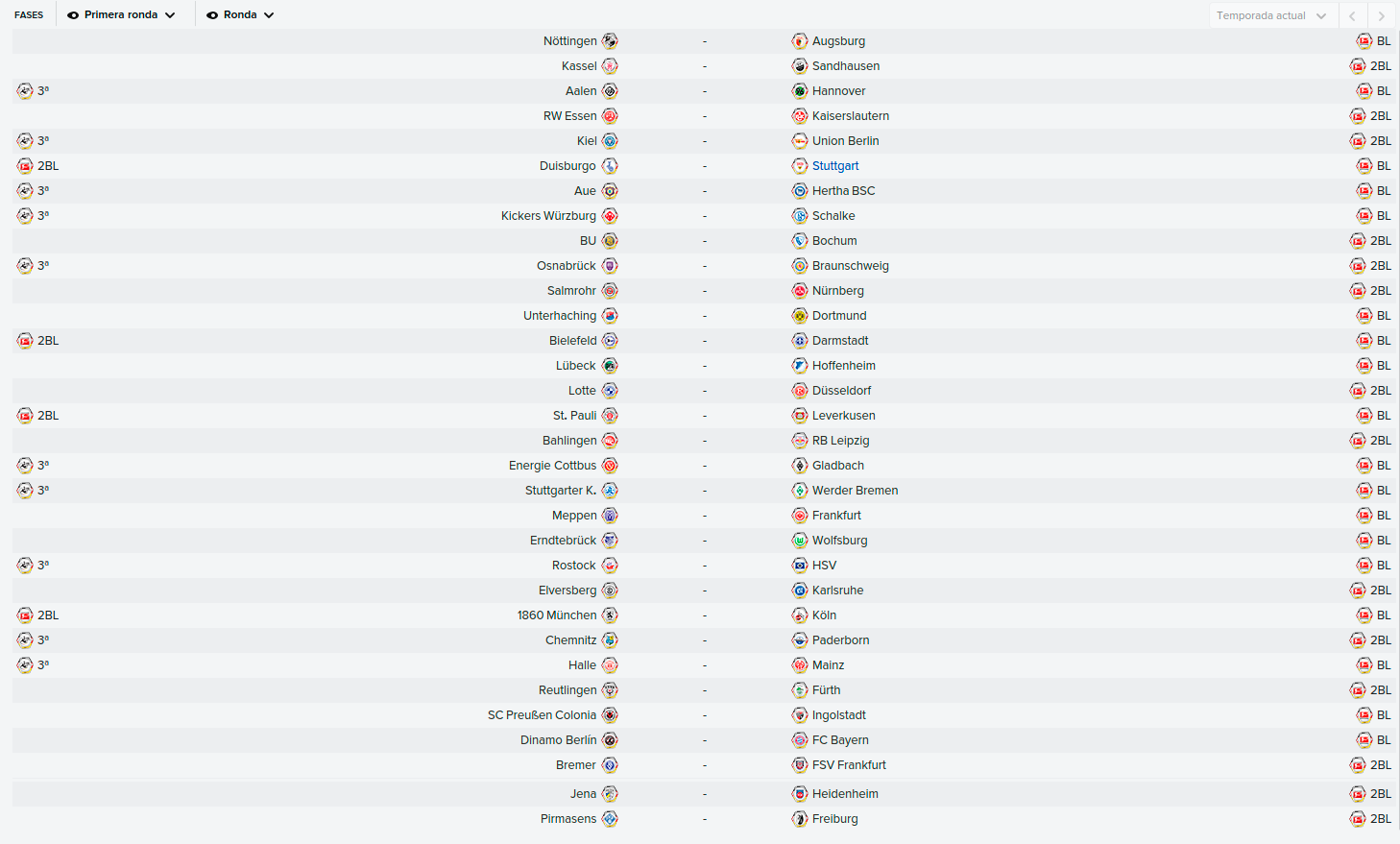The image size is (1400, 844).
Task: Expand the Ronda dropdown chevron
Action: [x=269, y=15]
